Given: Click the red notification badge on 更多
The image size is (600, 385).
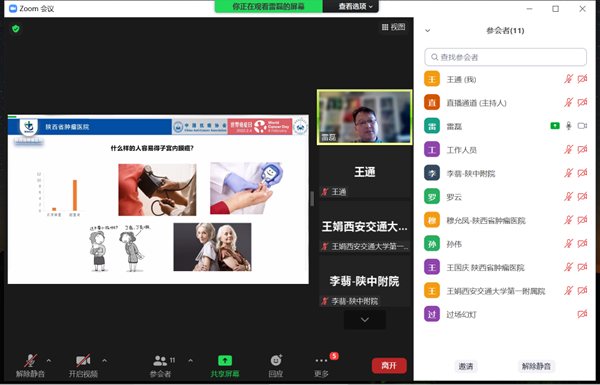Looking at the screenshot, I should [x=334, y=356].
